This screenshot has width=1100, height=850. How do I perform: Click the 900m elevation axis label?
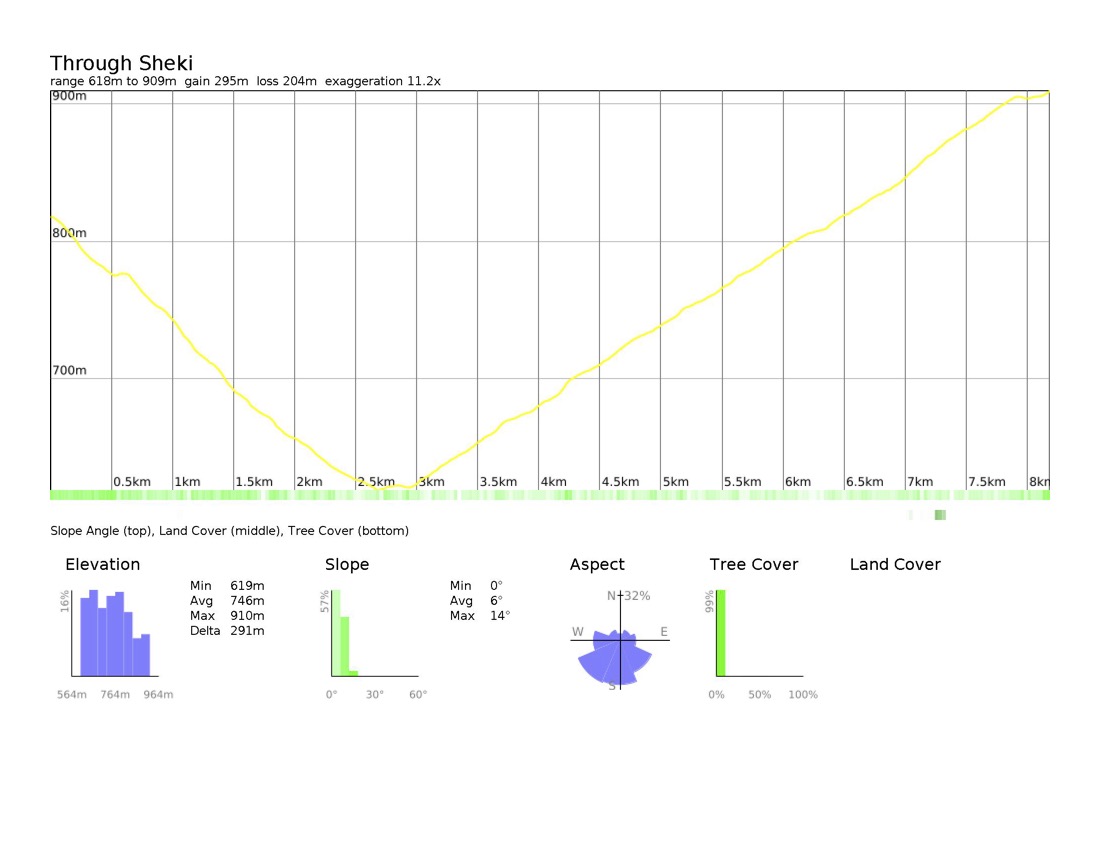tap(69, 96)
